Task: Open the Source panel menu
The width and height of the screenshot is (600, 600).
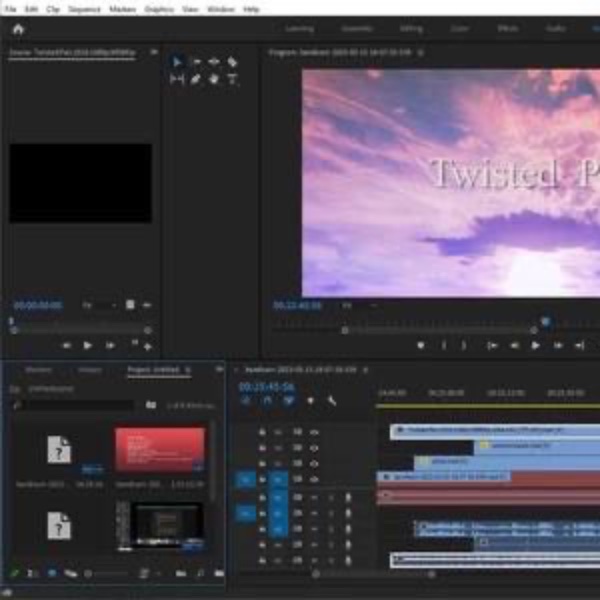Action: 154,52
